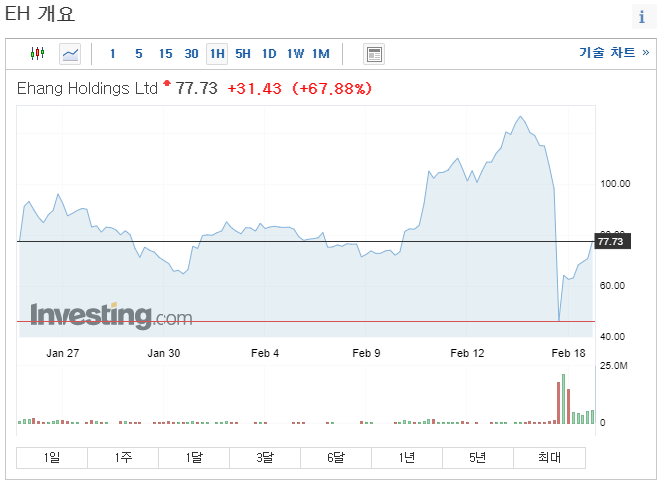Click the Feb 18 date label
Image resolution: width=664 pixels, height=485 pixels.
[568, 353]
